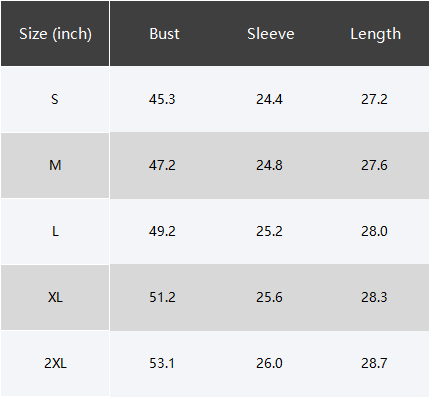The image size is (429, 397).
Task: Select length value 28.0
Action: (374, 231)
